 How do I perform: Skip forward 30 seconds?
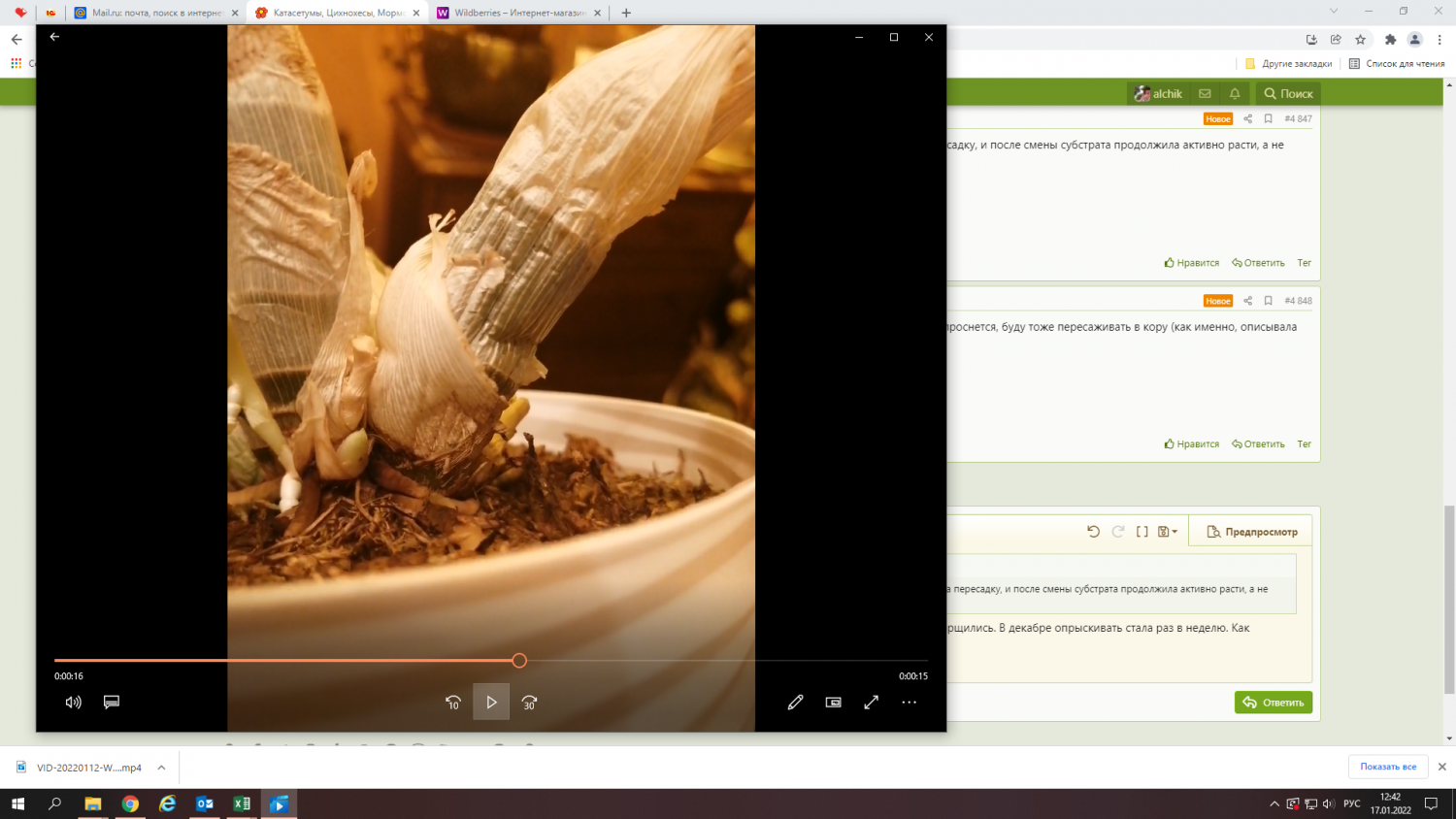(x=529, y=703)
